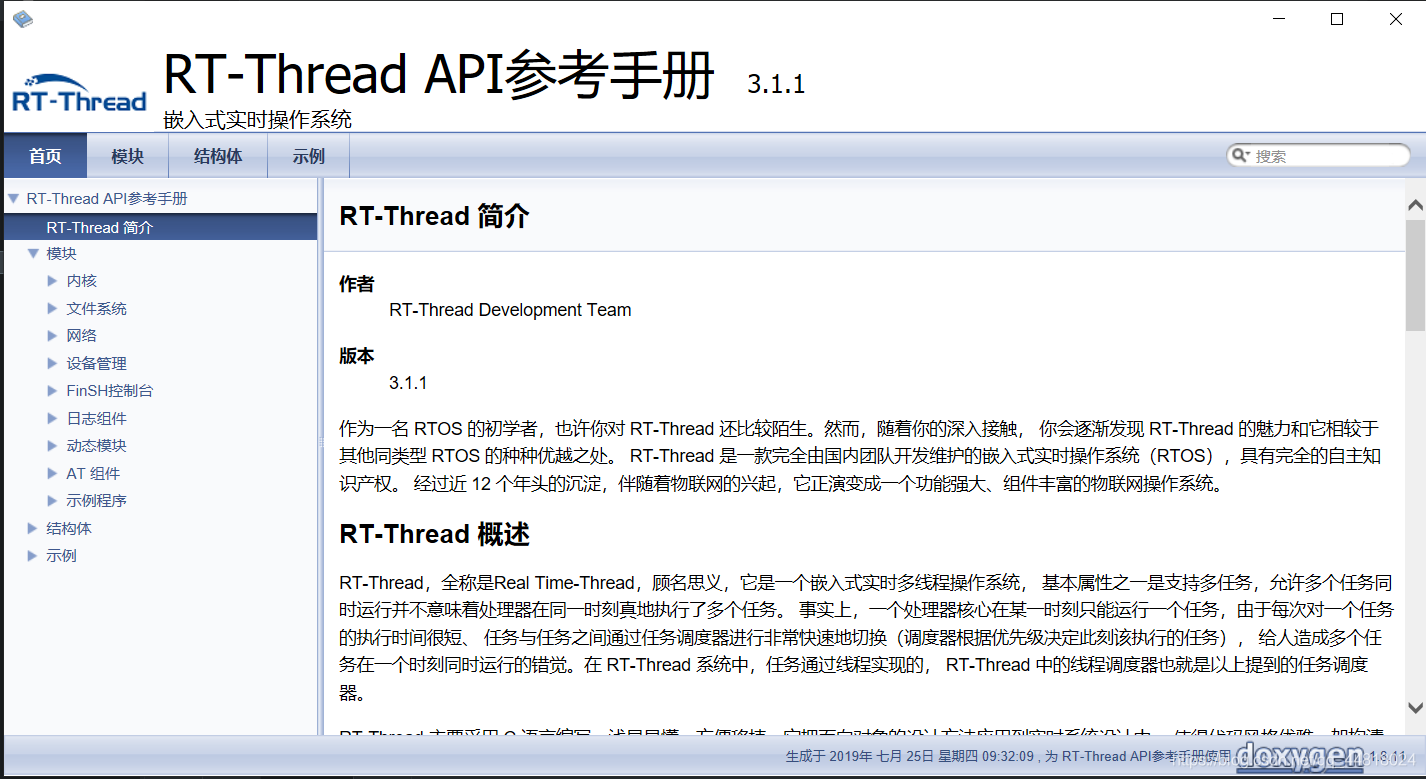Open the 动态模块 module page
This screenshot has width=1426, height=779.
[x=97, y=445]
